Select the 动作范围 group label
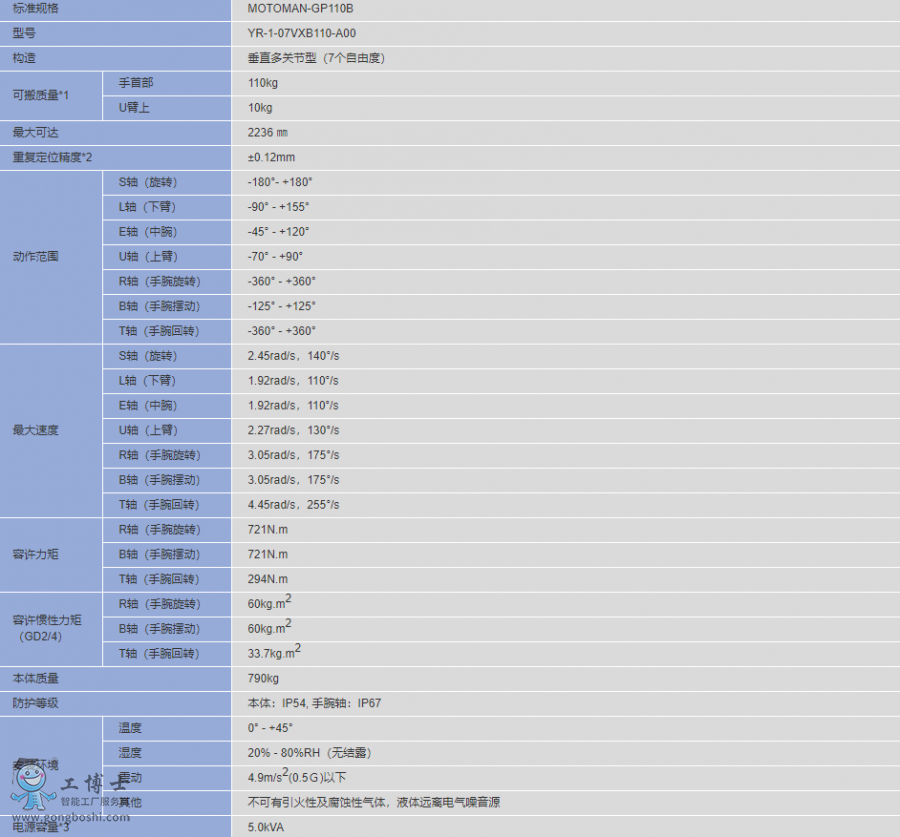 click(36, 256)
